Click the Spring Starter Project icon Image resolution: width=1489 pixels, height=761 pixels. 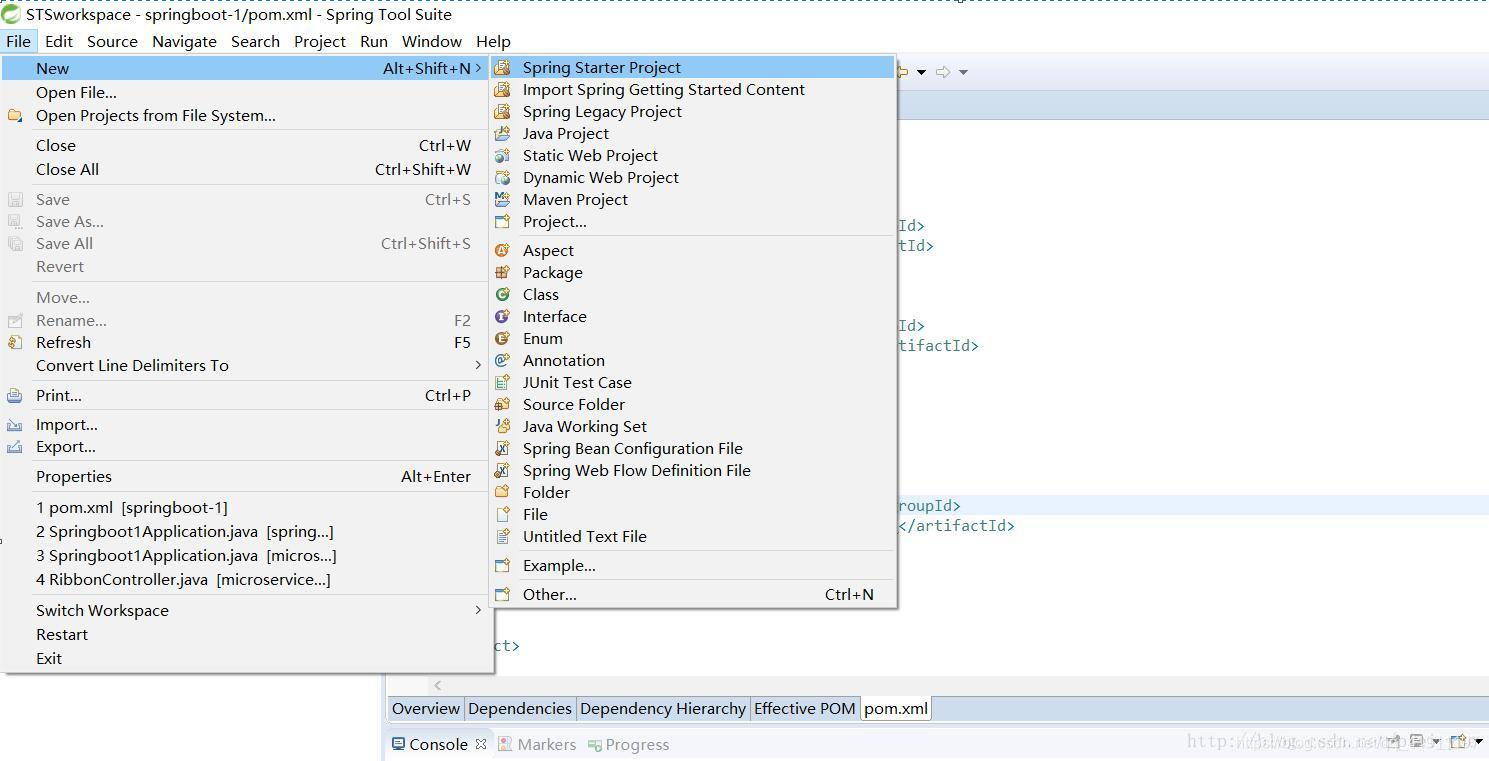tap(502, 68)
